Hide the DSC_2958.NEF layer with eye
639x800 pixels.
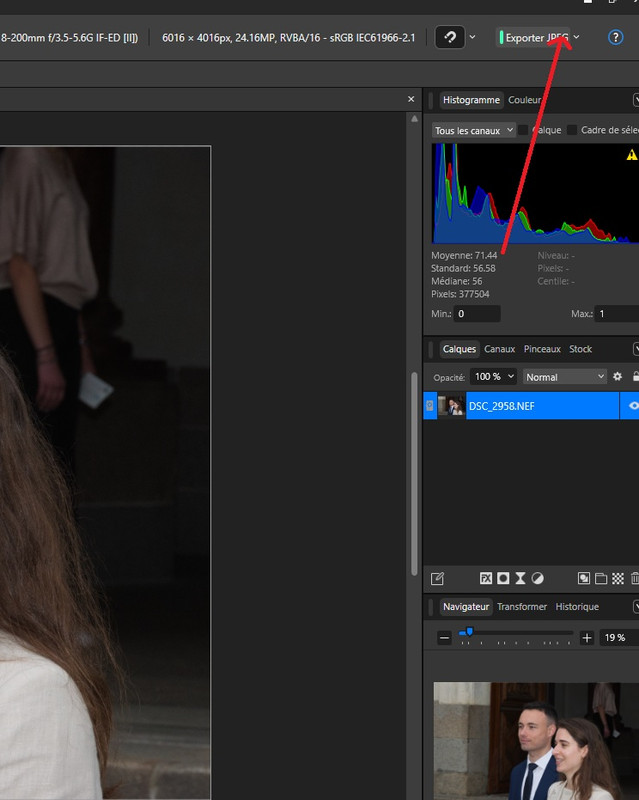[633, 406]
